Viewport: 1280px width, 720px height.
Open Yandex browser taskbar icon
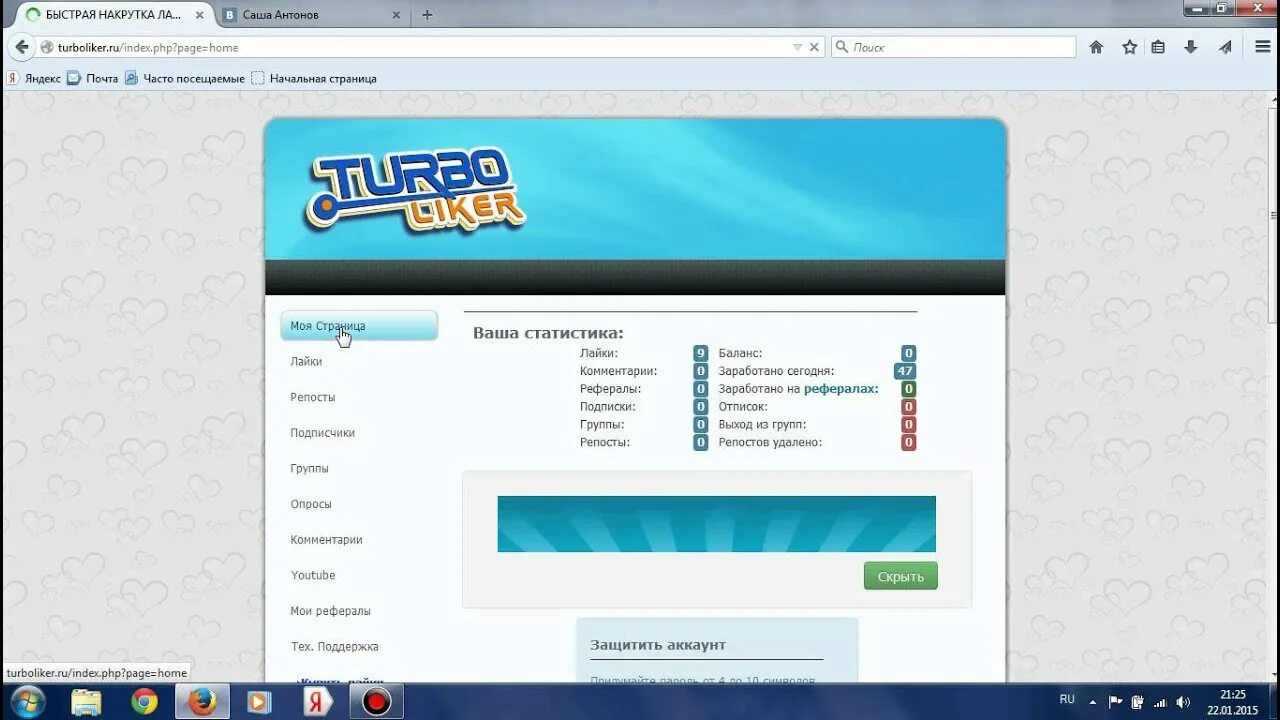pos(317,702)
